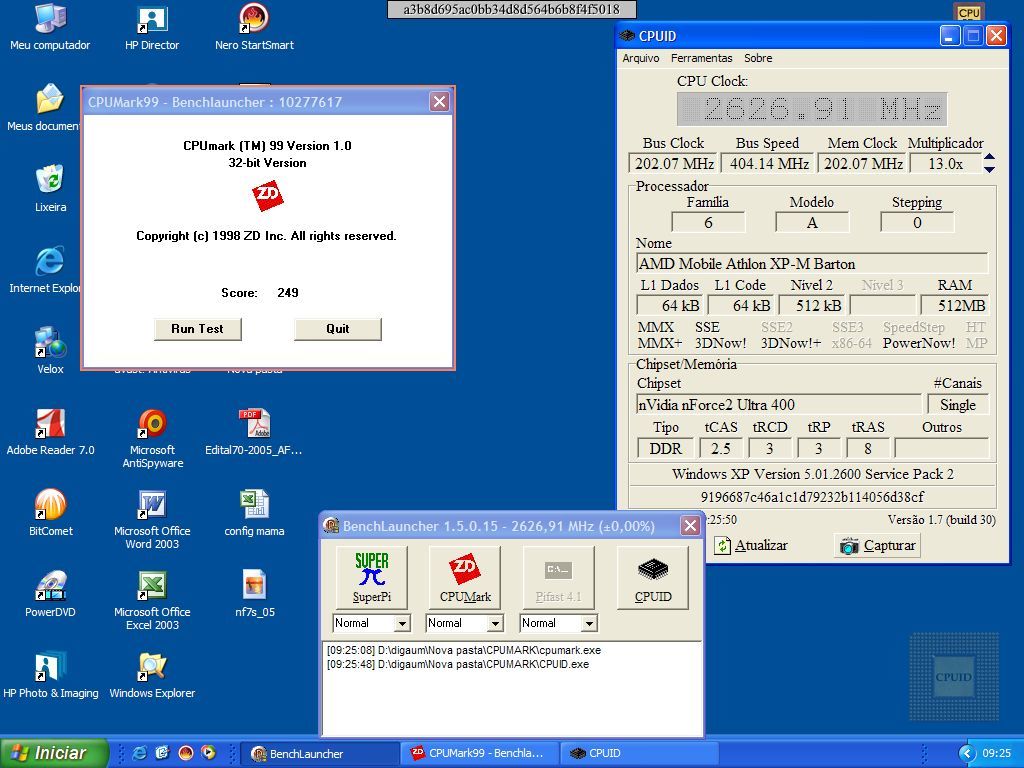Open the Iniciar start menu
1024x768 pixels.
pyautogui.click(x=54, y=753)
